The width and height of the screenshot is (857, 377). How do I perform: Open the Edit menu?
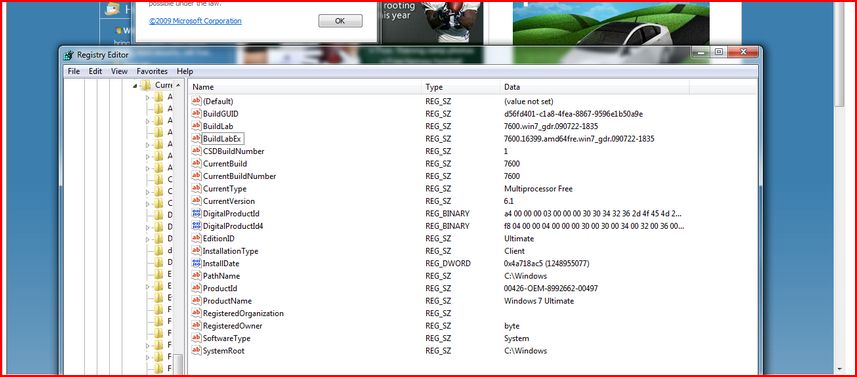click(x=96, y=72)
